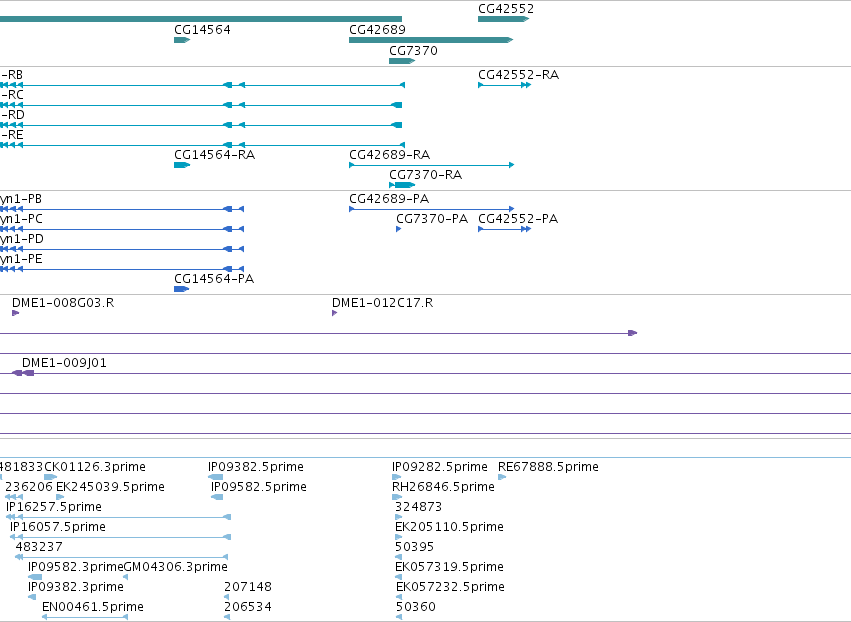Click the RE67888.5prime EST label

click(548, 467)
